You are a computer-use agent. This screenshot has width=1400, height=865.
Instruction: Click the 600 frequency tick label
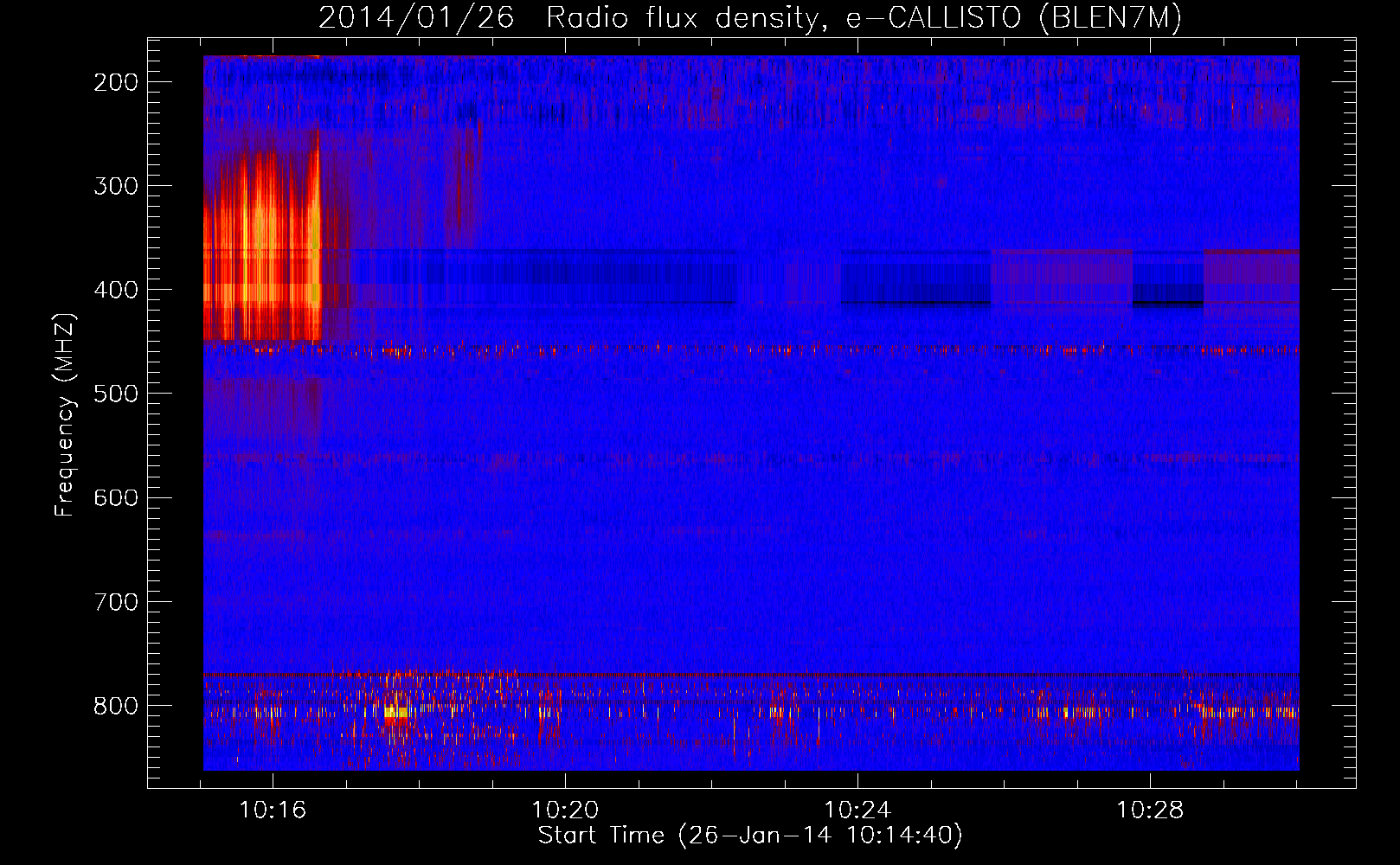[116, 497]
